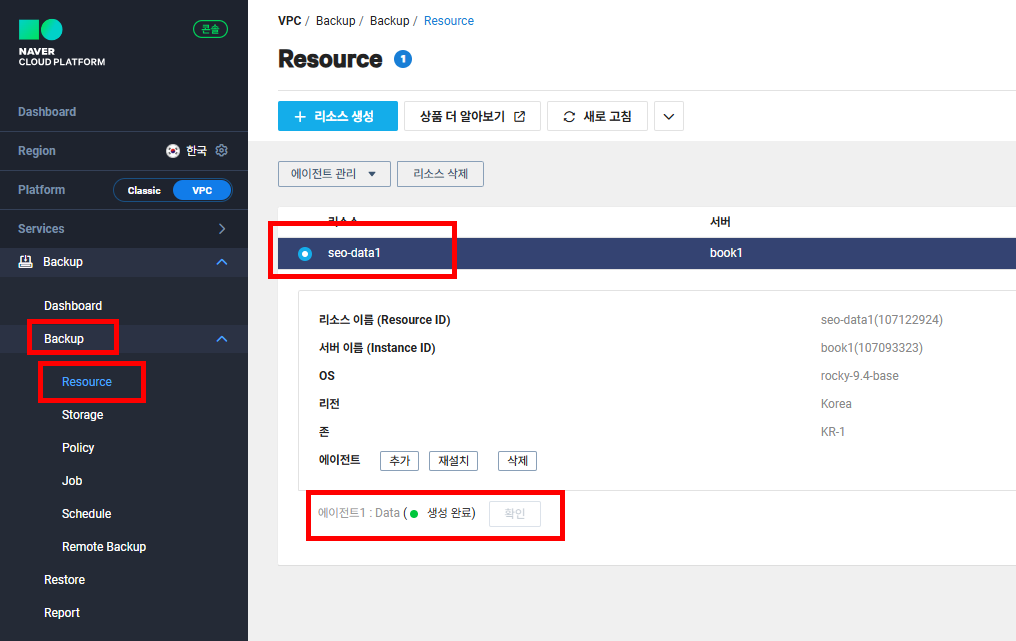
Task: Select seo-data1 radio button
Action: 305,253
